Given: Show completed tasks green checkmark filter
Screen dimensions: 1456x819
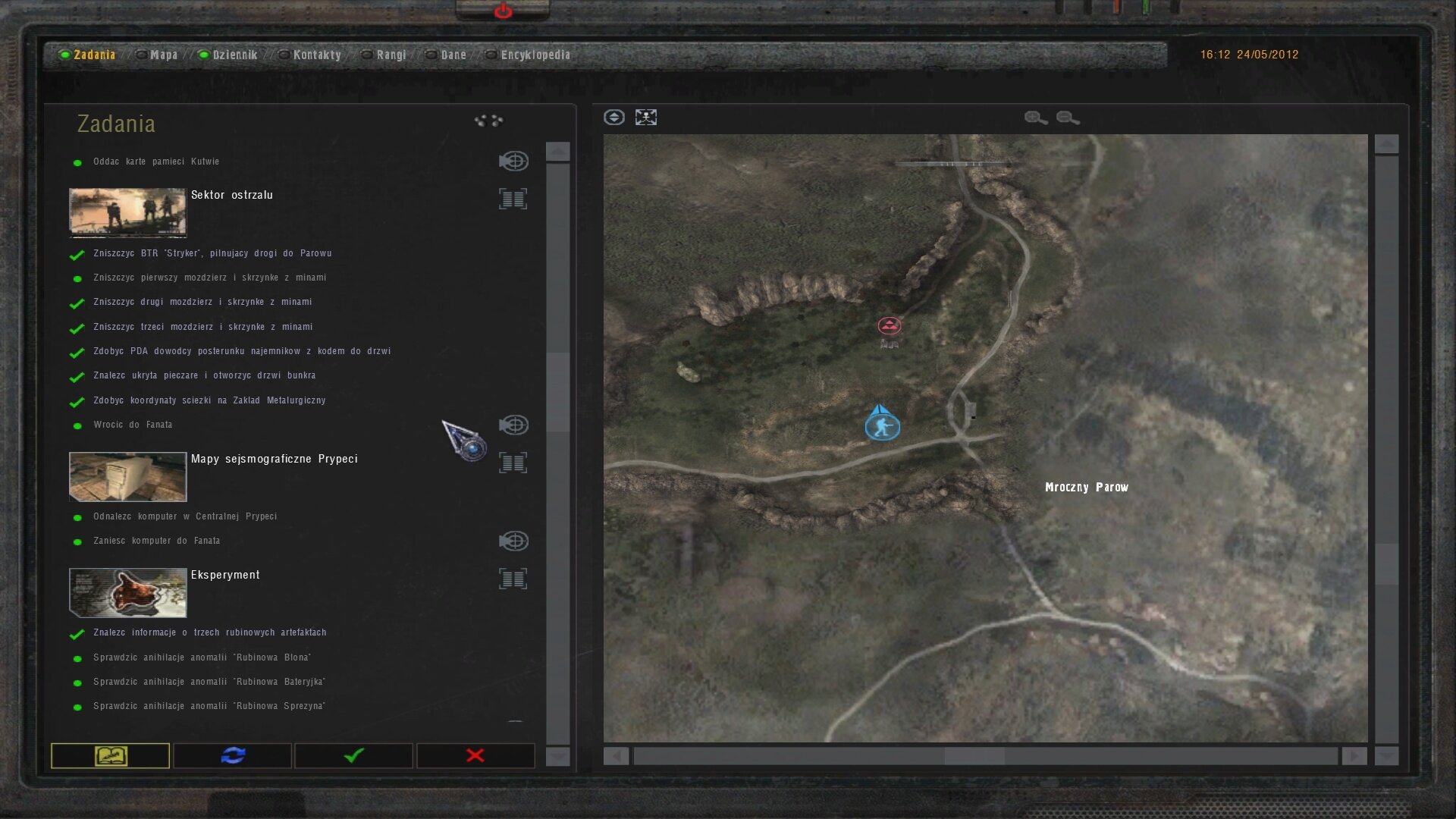Looking at the screenshot, I should [x=354, y=755].
